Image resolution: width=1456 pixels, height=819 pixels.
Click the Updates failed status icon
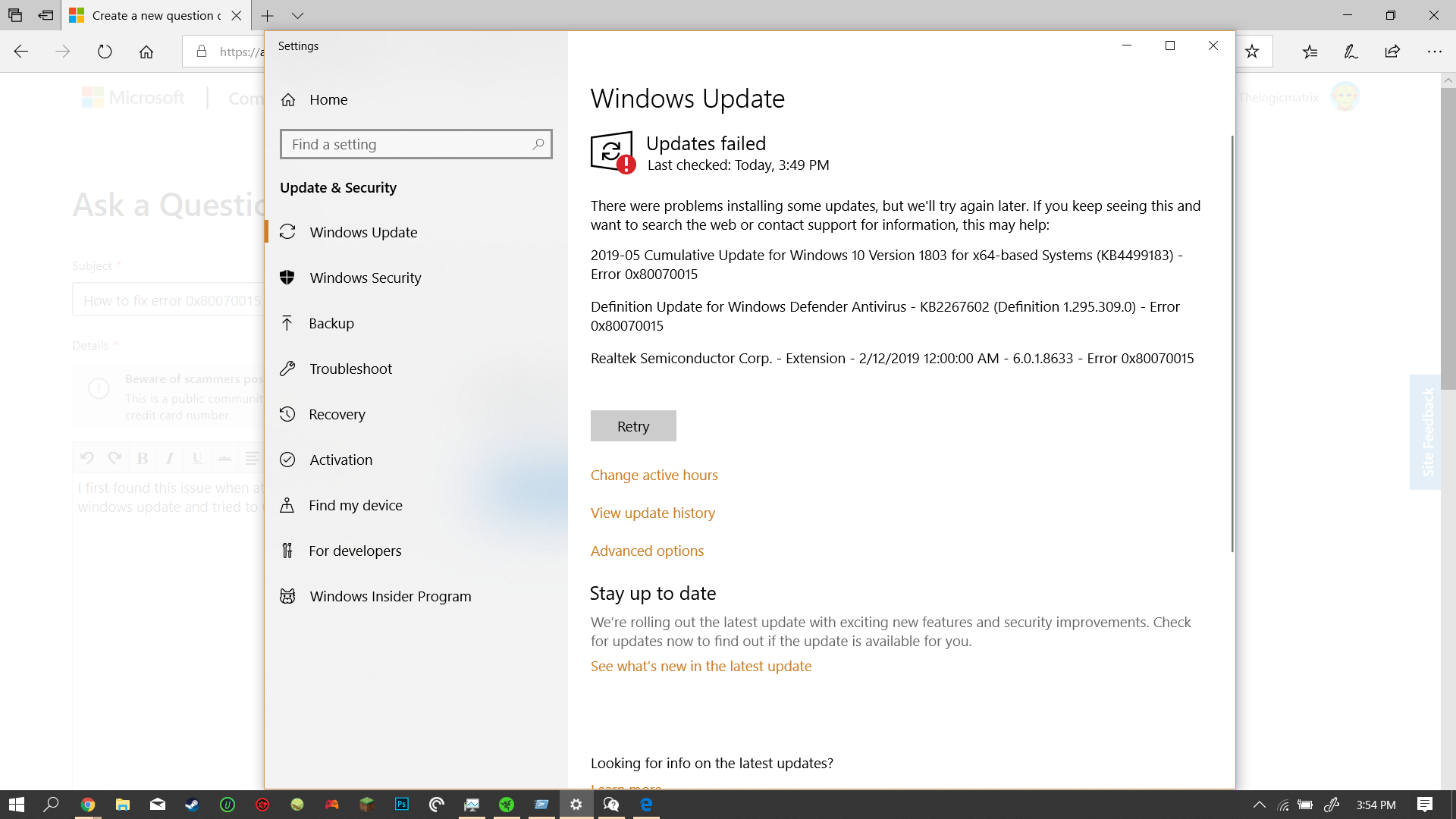tap(612, 152)
